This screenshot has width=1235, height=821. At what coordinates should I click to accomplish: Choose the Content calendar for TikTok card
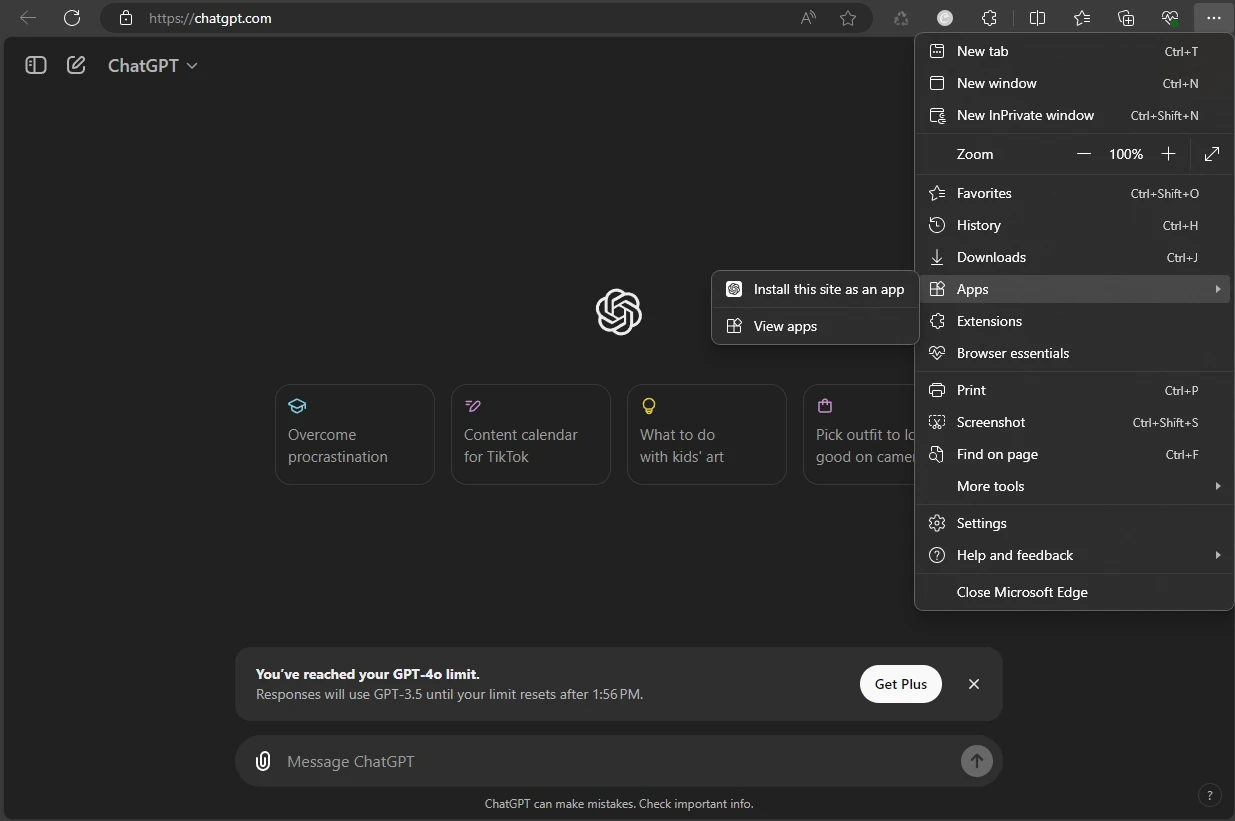531,434
